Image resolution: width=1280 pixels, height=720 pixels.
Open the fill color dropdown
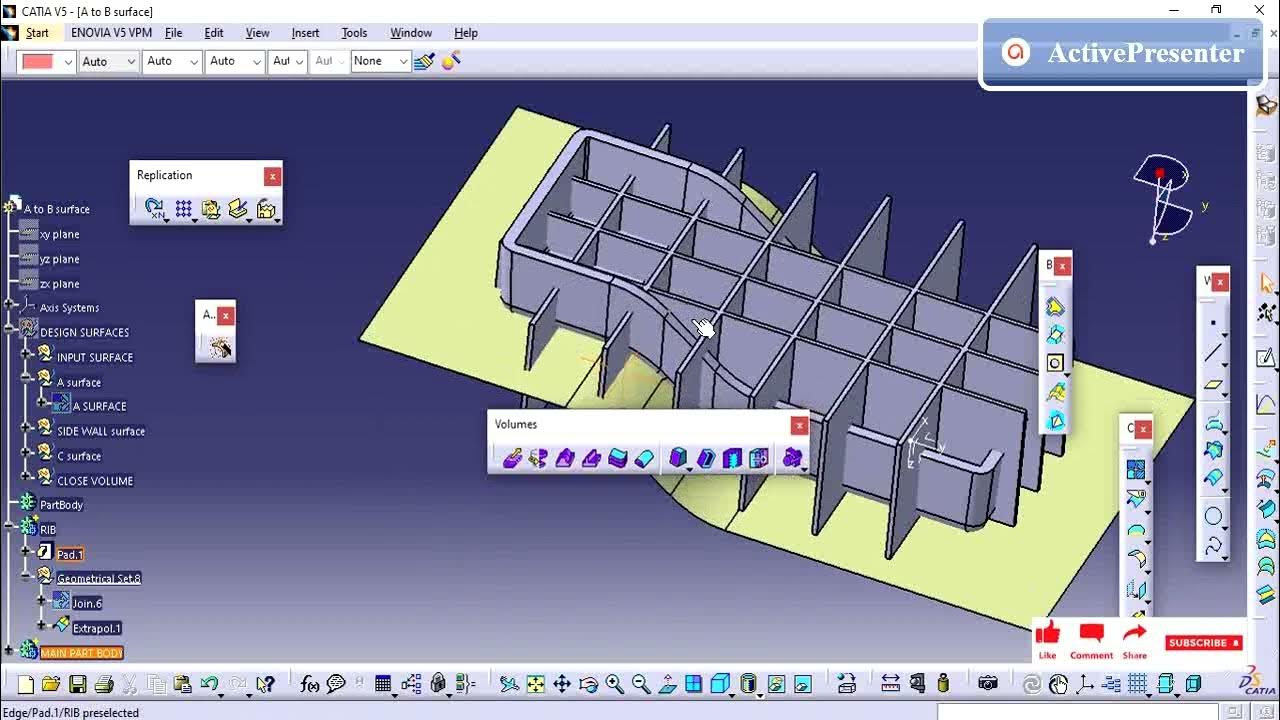click(68, 62)
